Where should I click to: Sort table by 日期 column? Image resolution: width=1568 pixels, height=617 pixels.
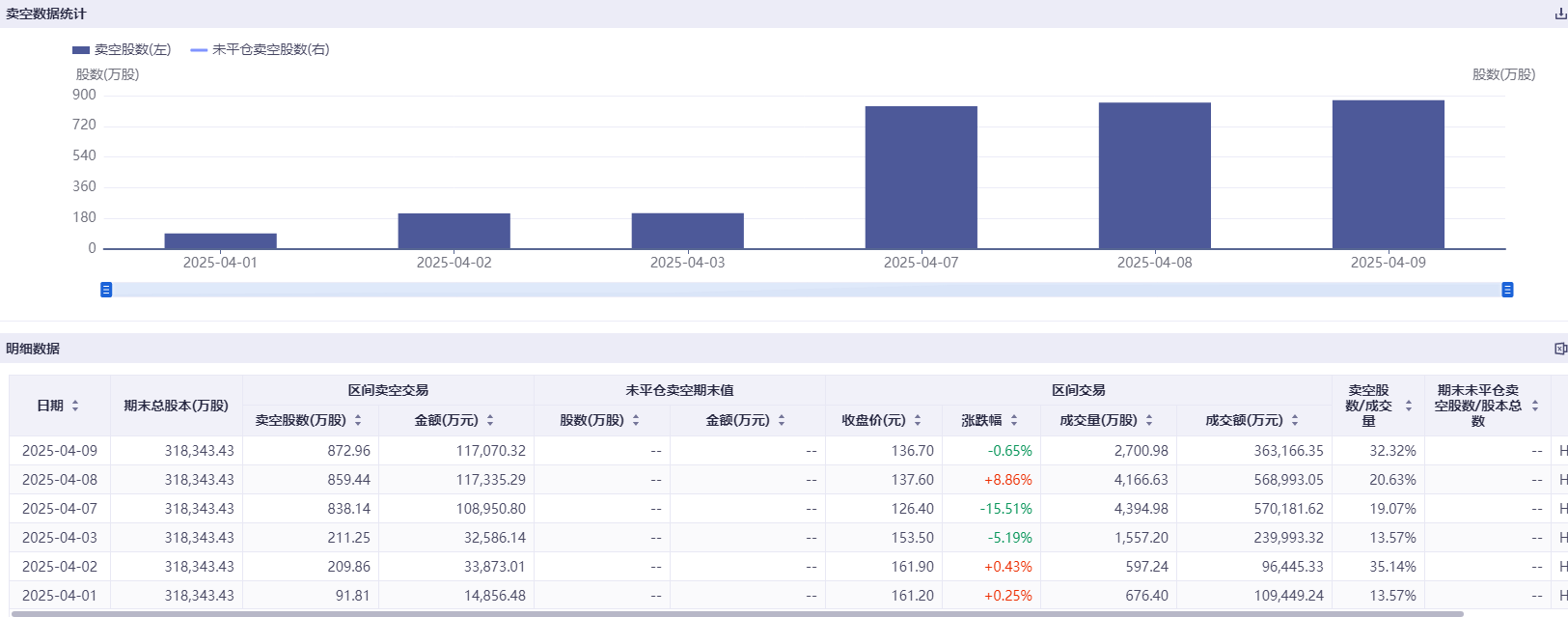[75, 406]
